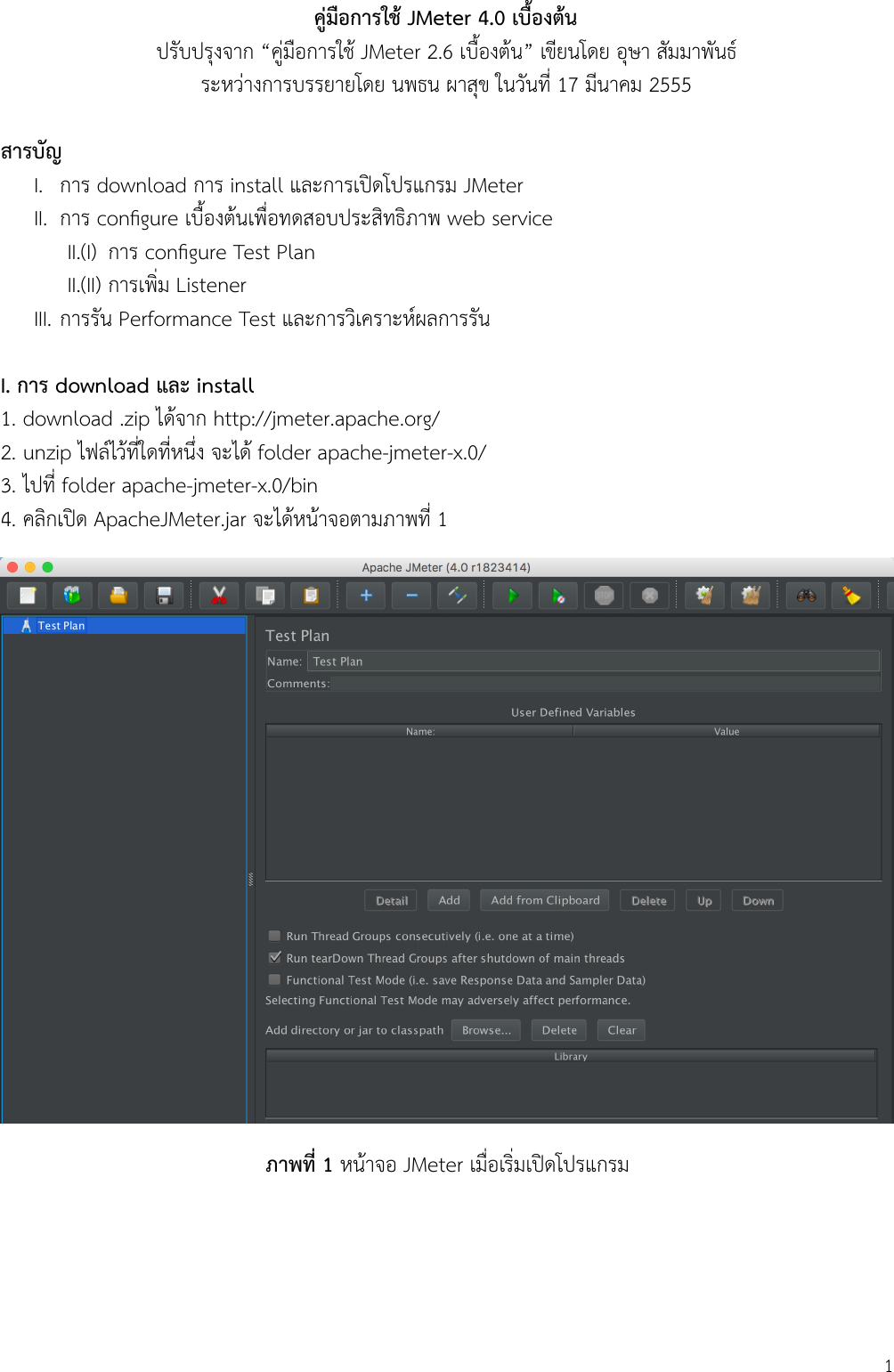Open search with the binoculars icon
The height and width of the screenshot is (1372, 894).
pyautogui.click(x=806, y=595)
